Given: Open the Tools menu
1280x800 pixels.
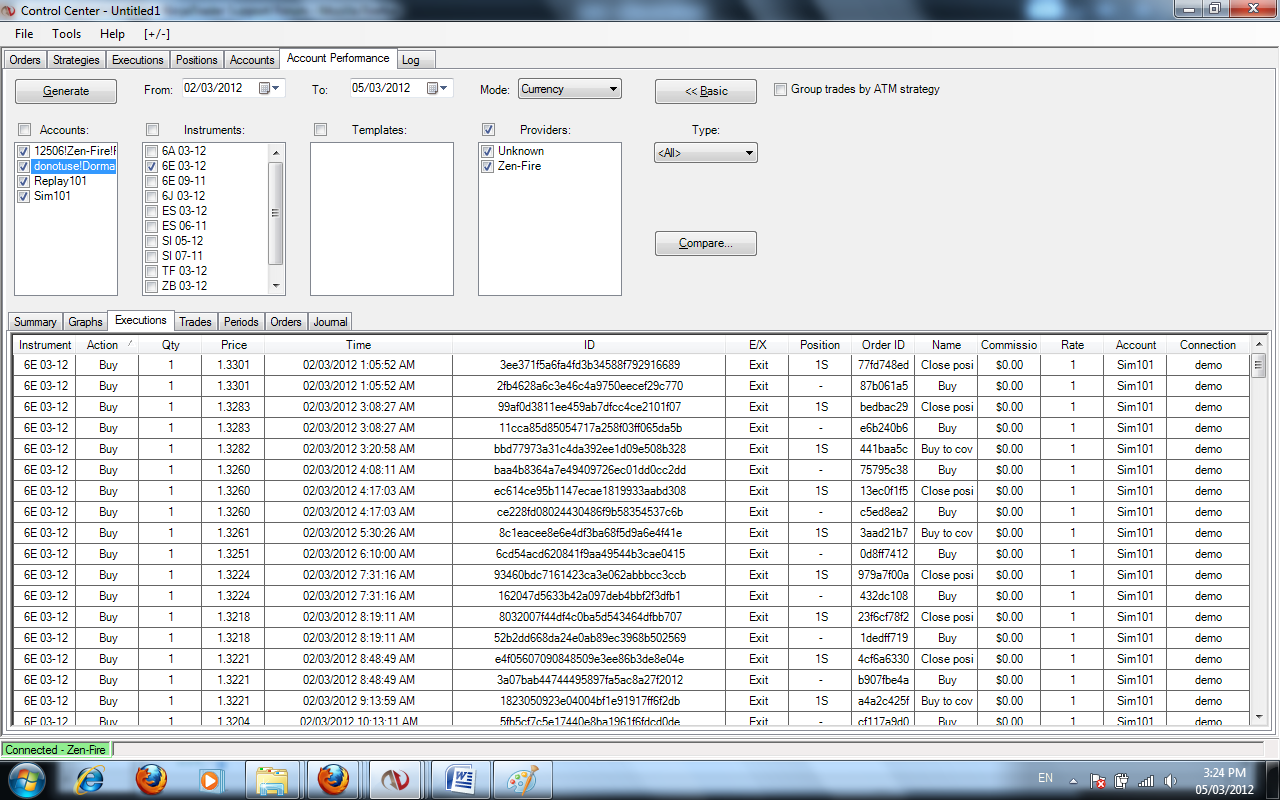Looking at the screenshot, I should [x=67, y=34].
